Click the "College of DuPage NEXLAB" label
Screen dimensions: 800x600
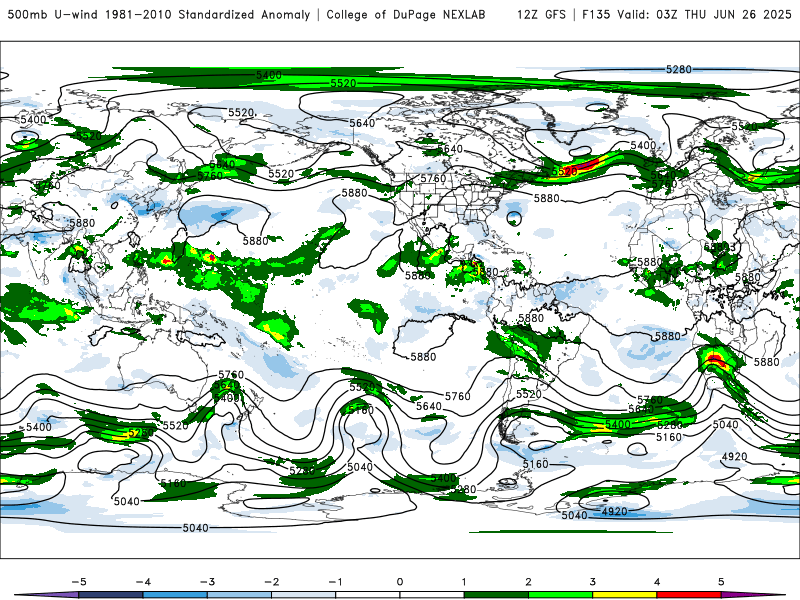[x=406, y=15]
